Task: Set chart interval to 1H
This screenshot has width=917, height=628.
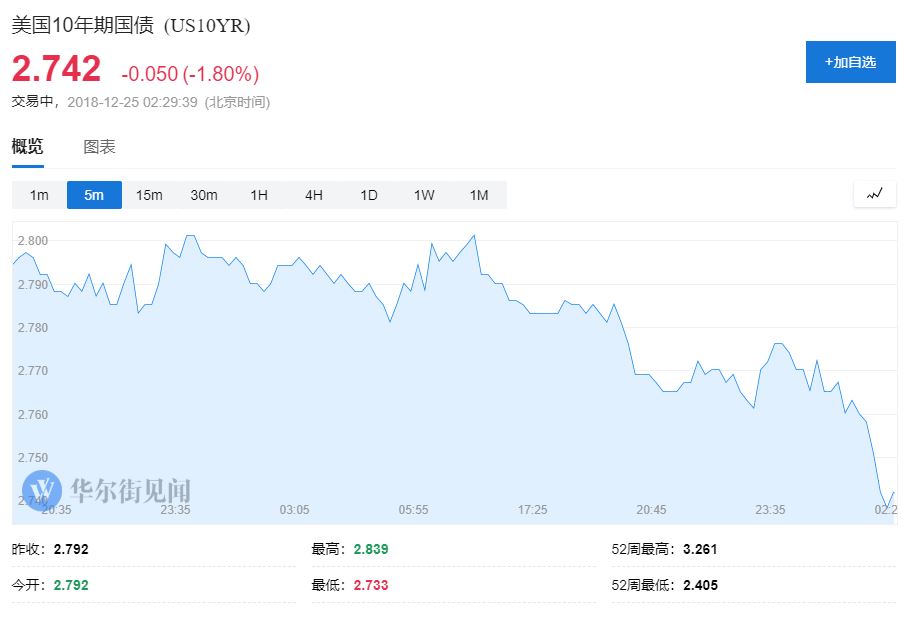Action: [x=259, y=195]
